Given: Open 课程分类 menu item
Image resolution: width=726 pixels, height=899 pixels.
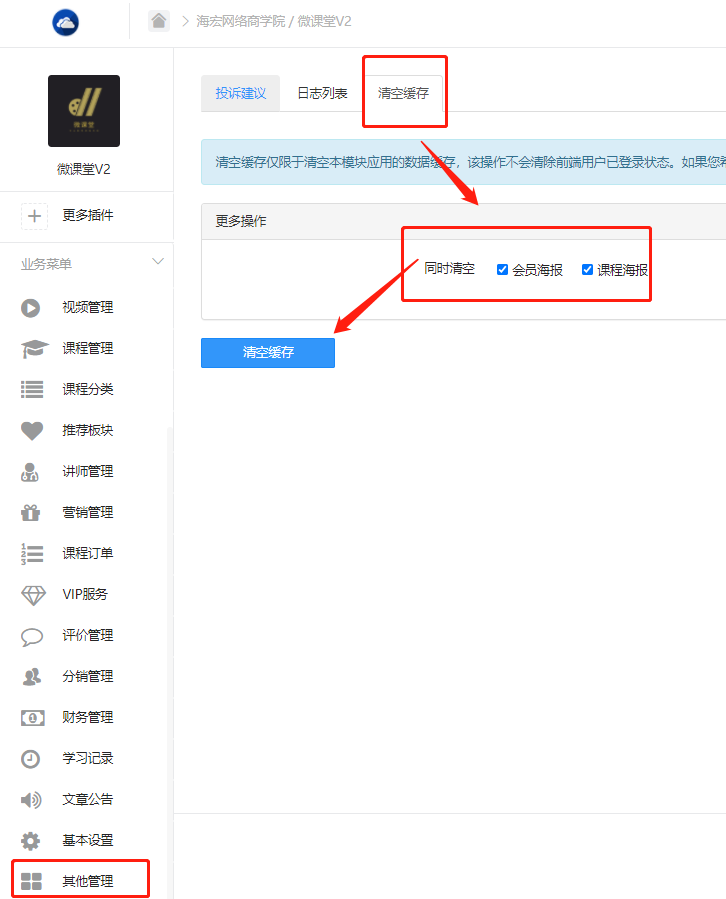Looking at the screenshot, I should coord(88,389).
